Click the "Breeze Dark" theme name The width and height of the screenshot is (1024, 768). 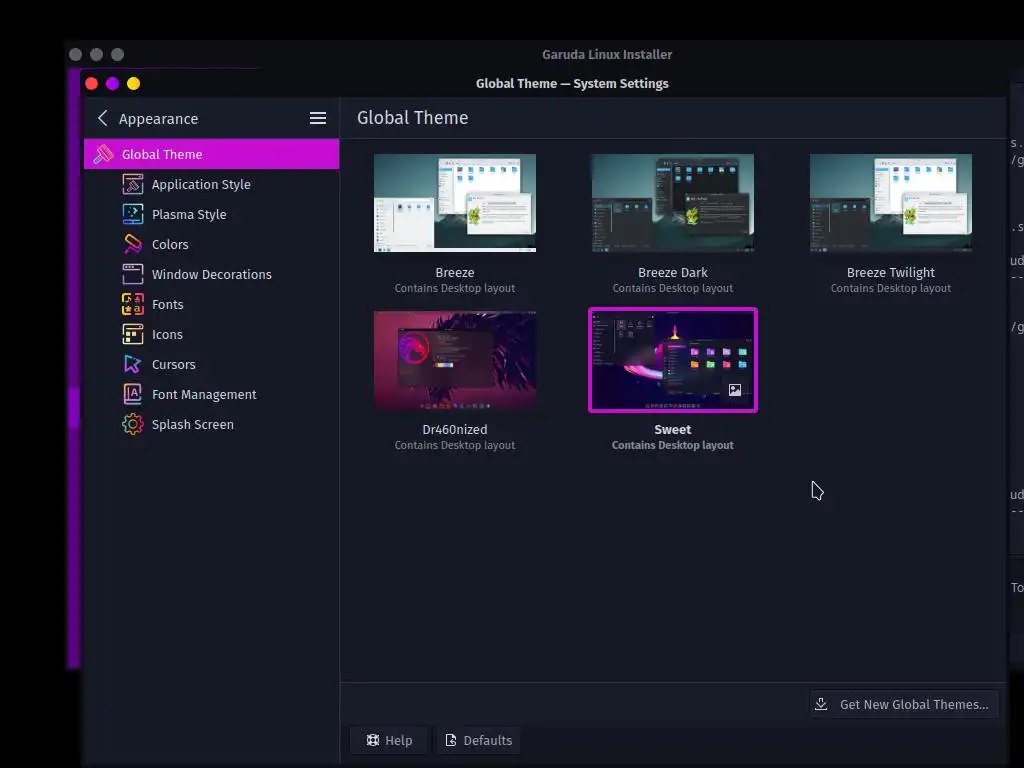coord(673,272)
